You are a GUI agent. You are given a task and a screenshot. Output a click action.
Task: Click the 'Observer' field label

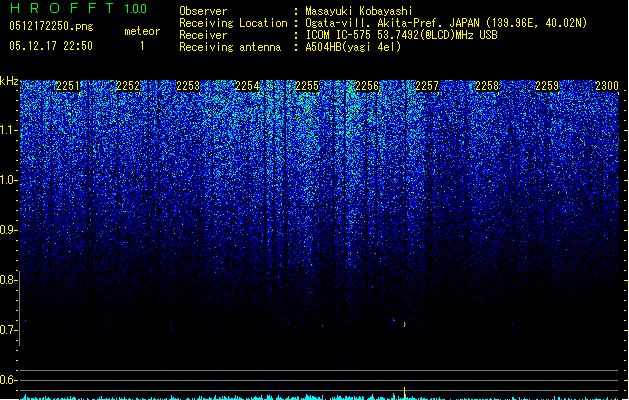[203, 11]
